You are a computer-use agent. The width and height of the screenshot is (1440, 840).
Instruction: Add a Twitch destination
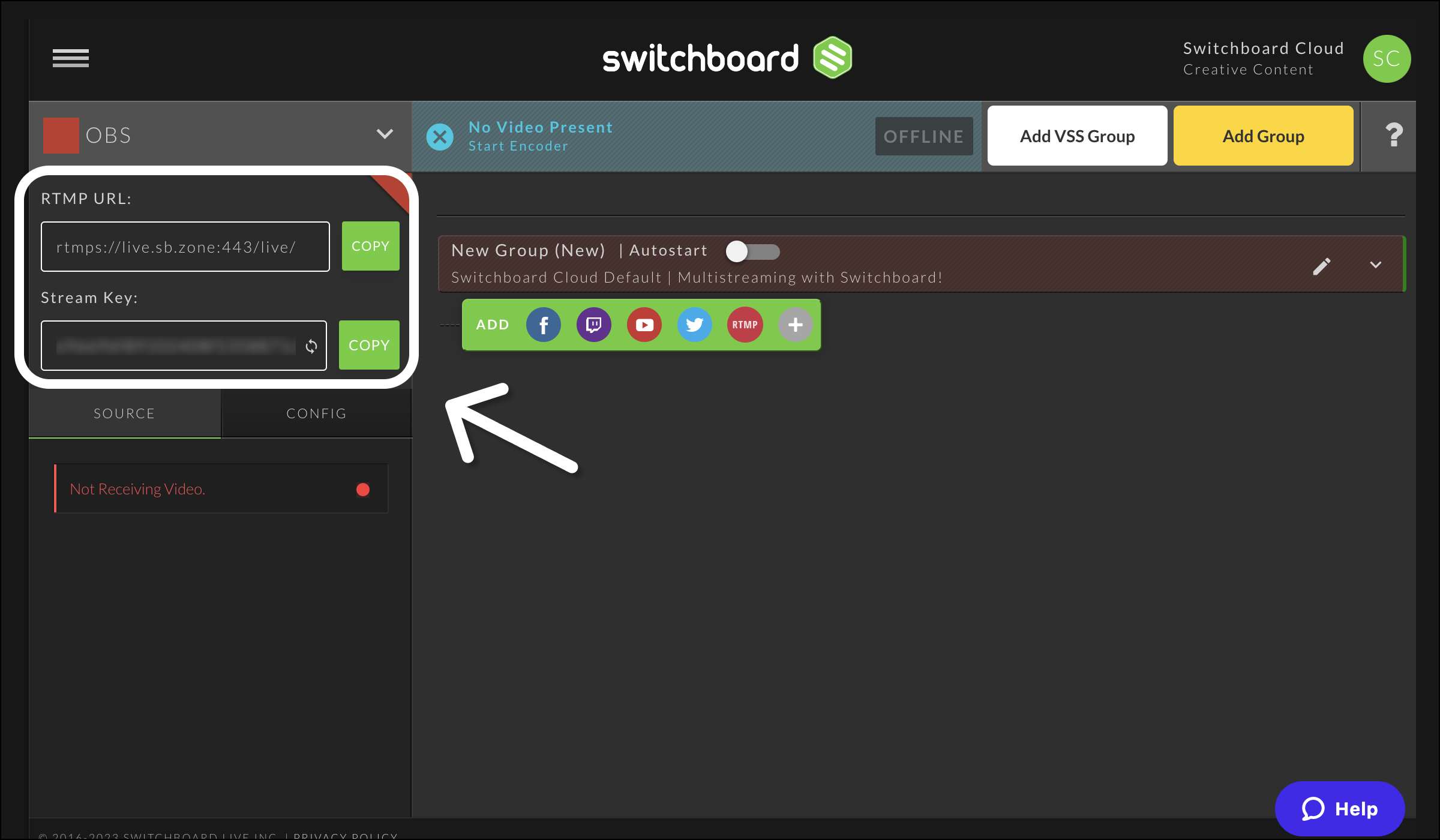tap(594, 325)
